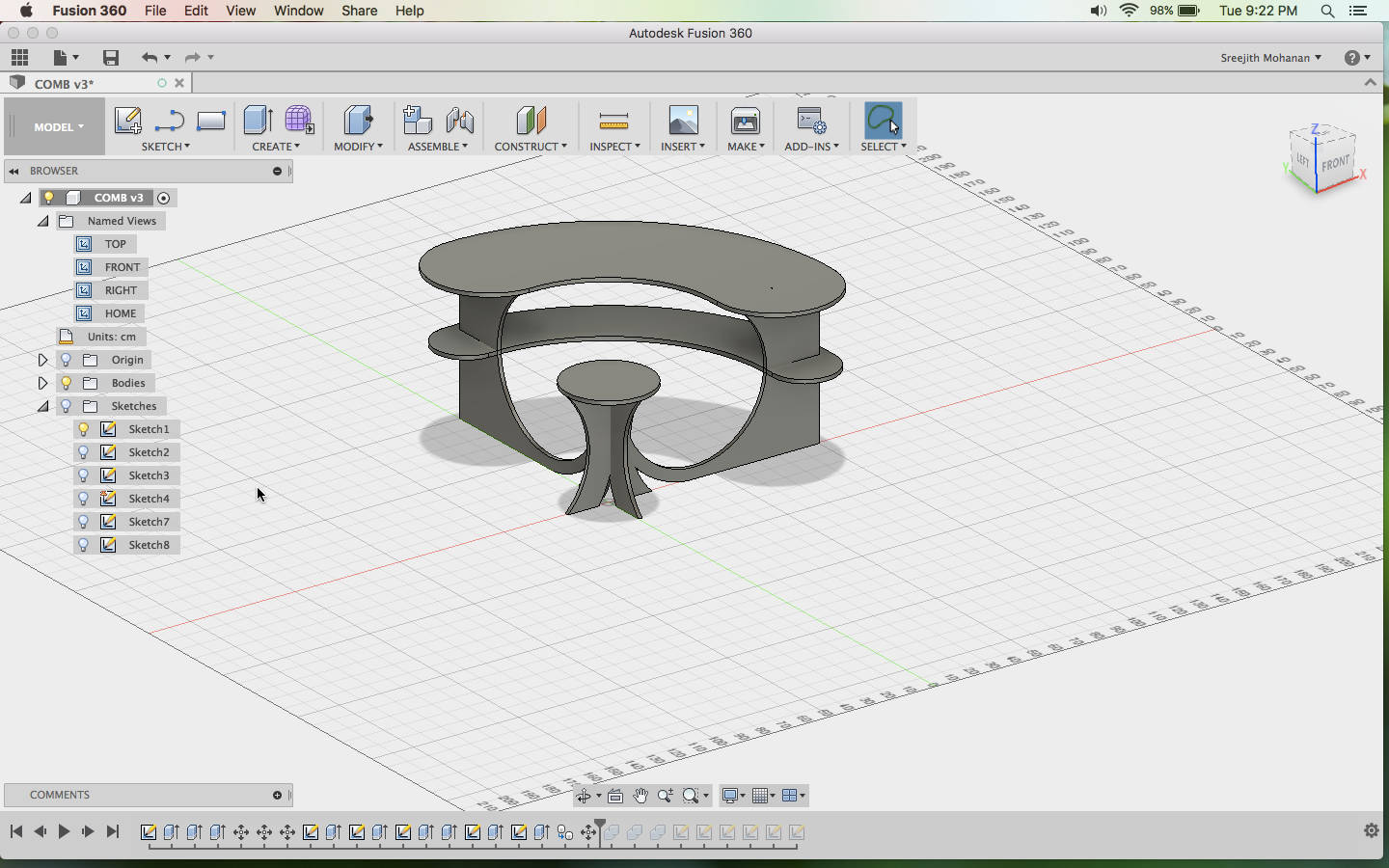This screenshot has height=868, width=1389.
Task: Select the Press Pull modify icon
Action: click(x=358, y=121)
